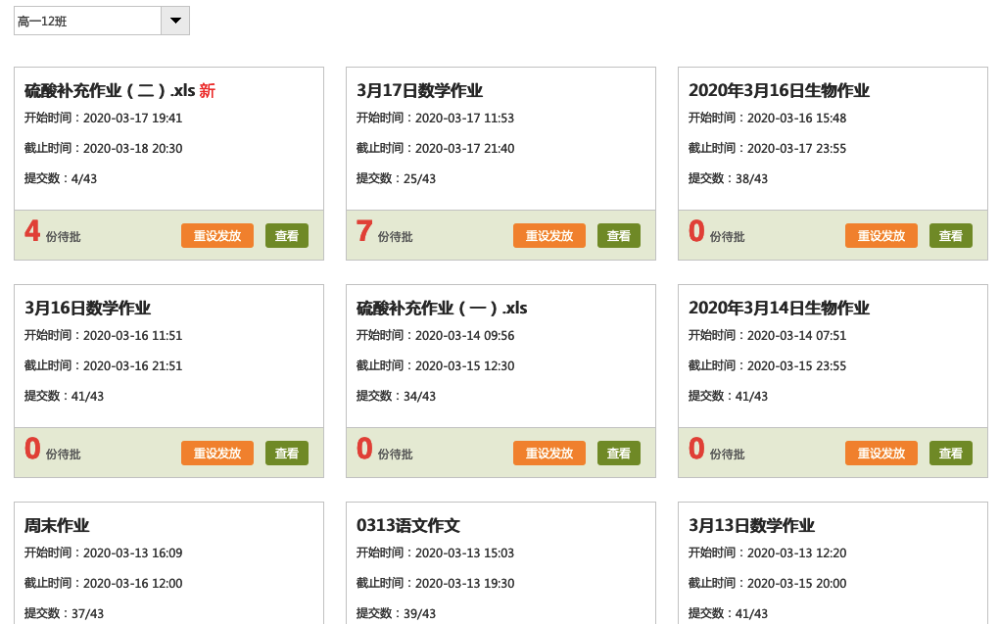Click the 0313语文作文 card title
This screenshot has height=624, width=1000.
[x=408, y=526]
